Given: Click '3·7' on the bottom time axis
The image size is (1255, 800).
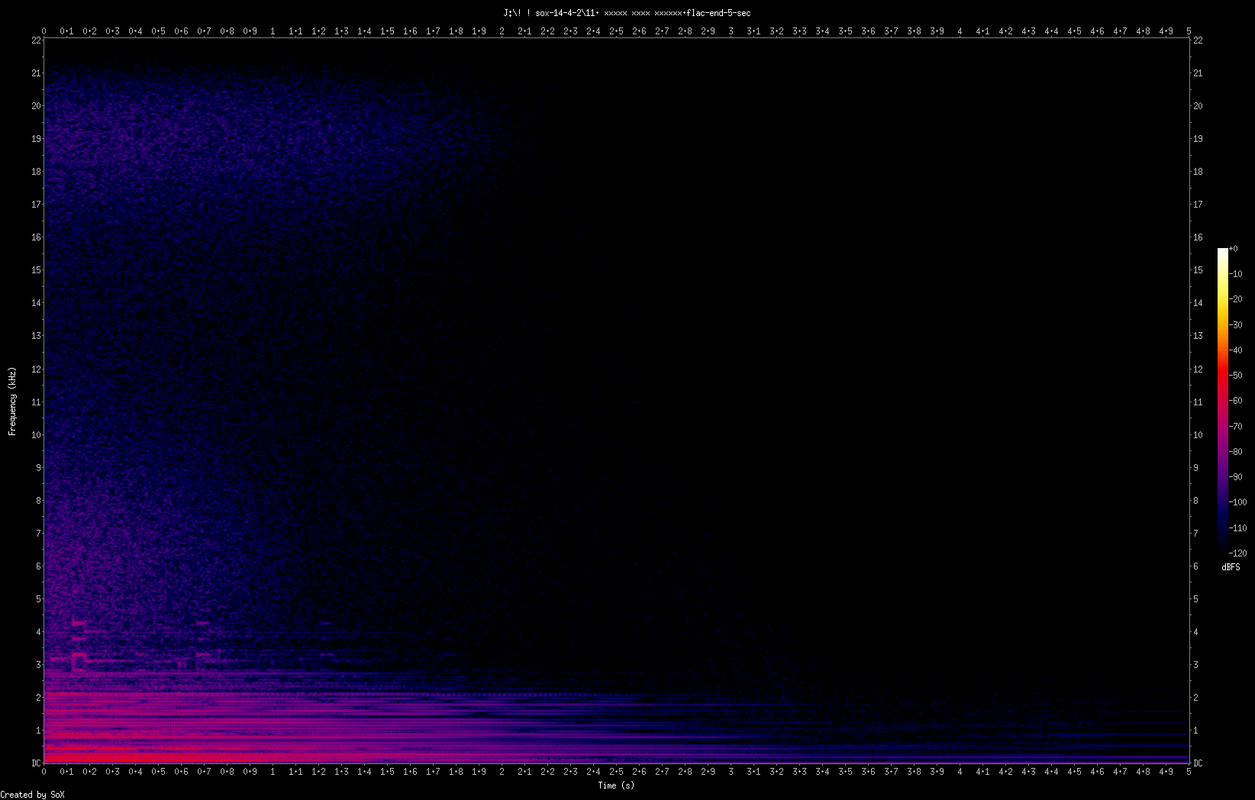Looking at the screenshot, I should click(891, 772).
